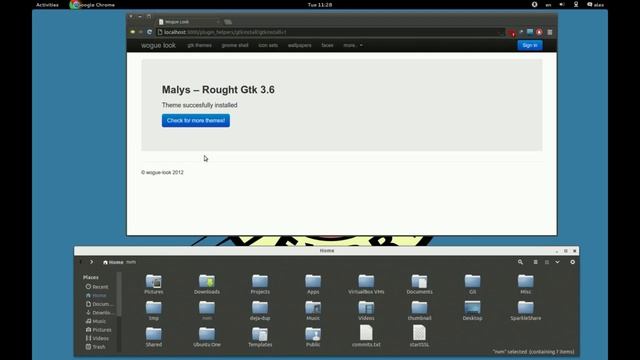Go forward in Files window

click(91, 262)
